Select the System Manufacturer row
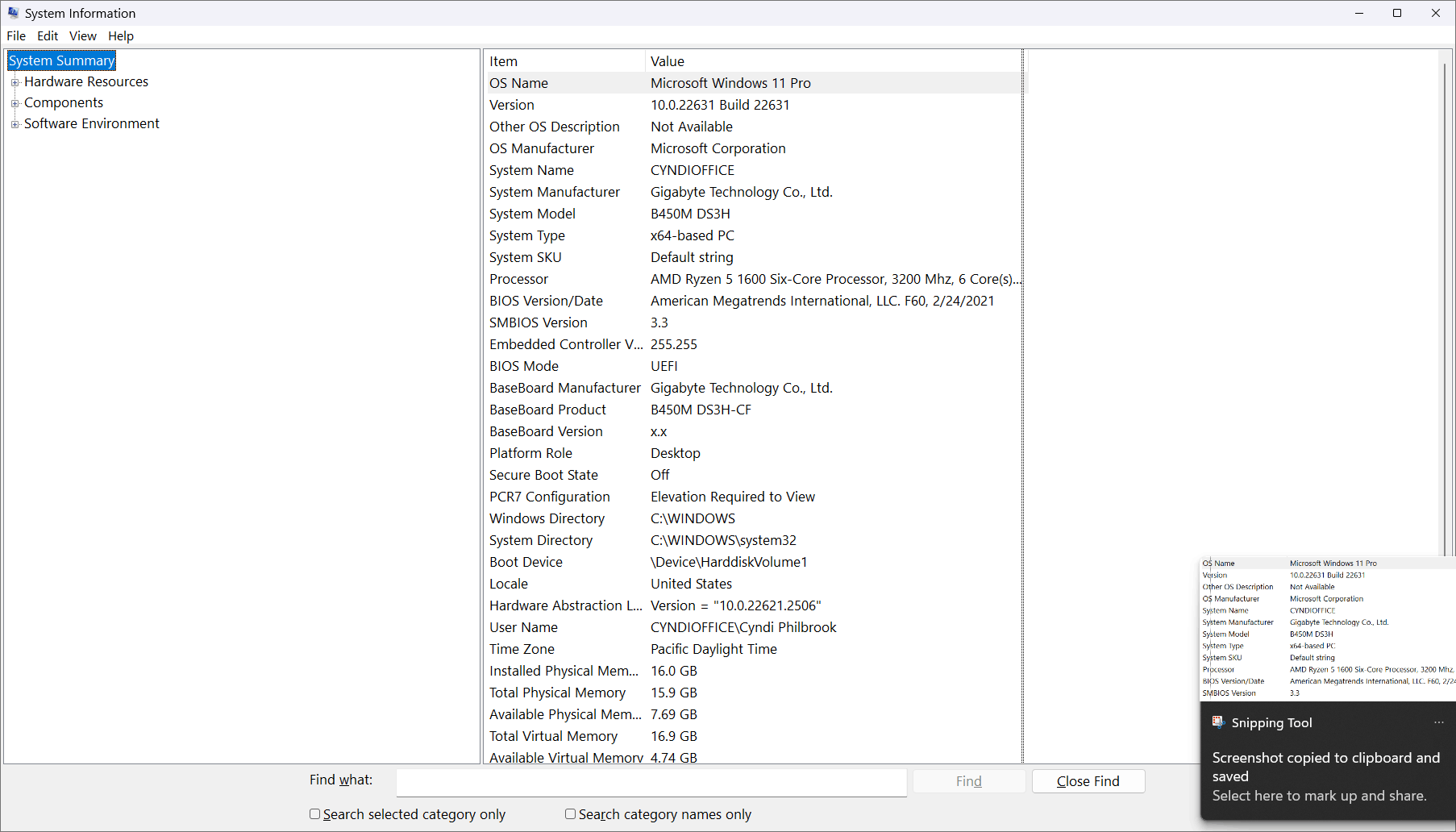Screen dimensions: 1456x832 754,192
